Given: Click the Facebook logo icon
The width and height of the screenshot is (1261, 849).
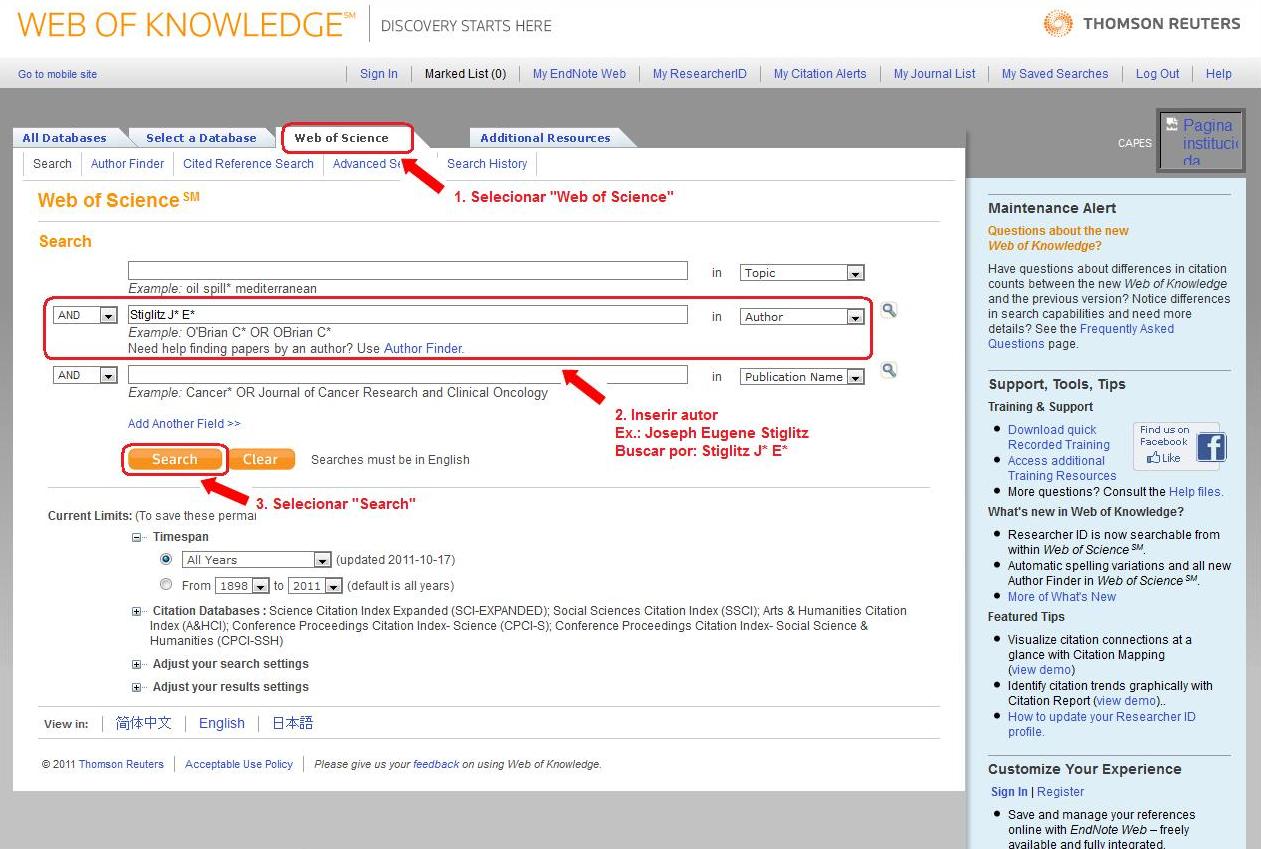Looking at the screenshot, I should coord(1210,446).
